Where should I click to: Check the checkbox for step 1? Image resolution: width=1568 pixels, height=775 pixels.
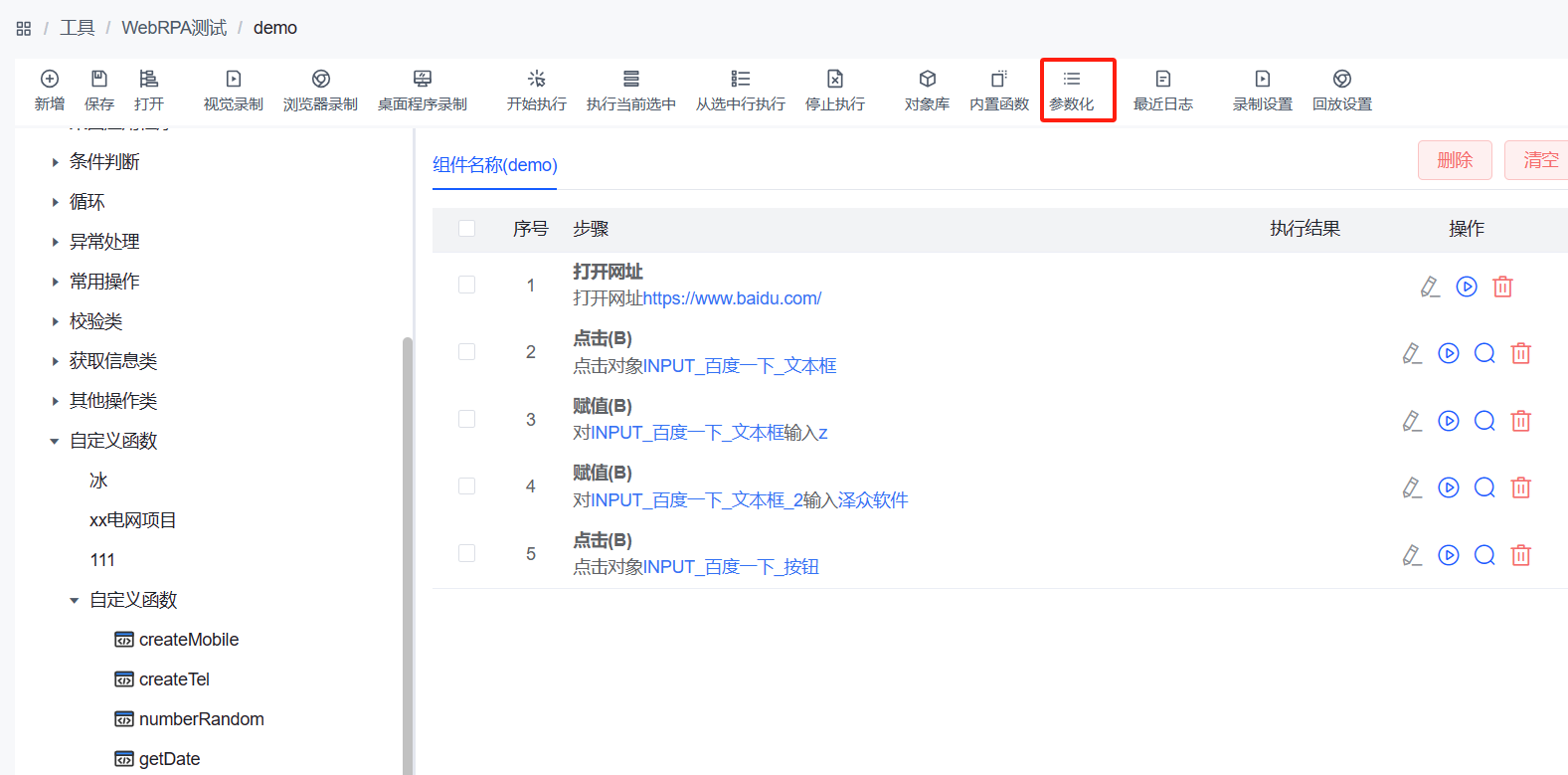(466, 285)
